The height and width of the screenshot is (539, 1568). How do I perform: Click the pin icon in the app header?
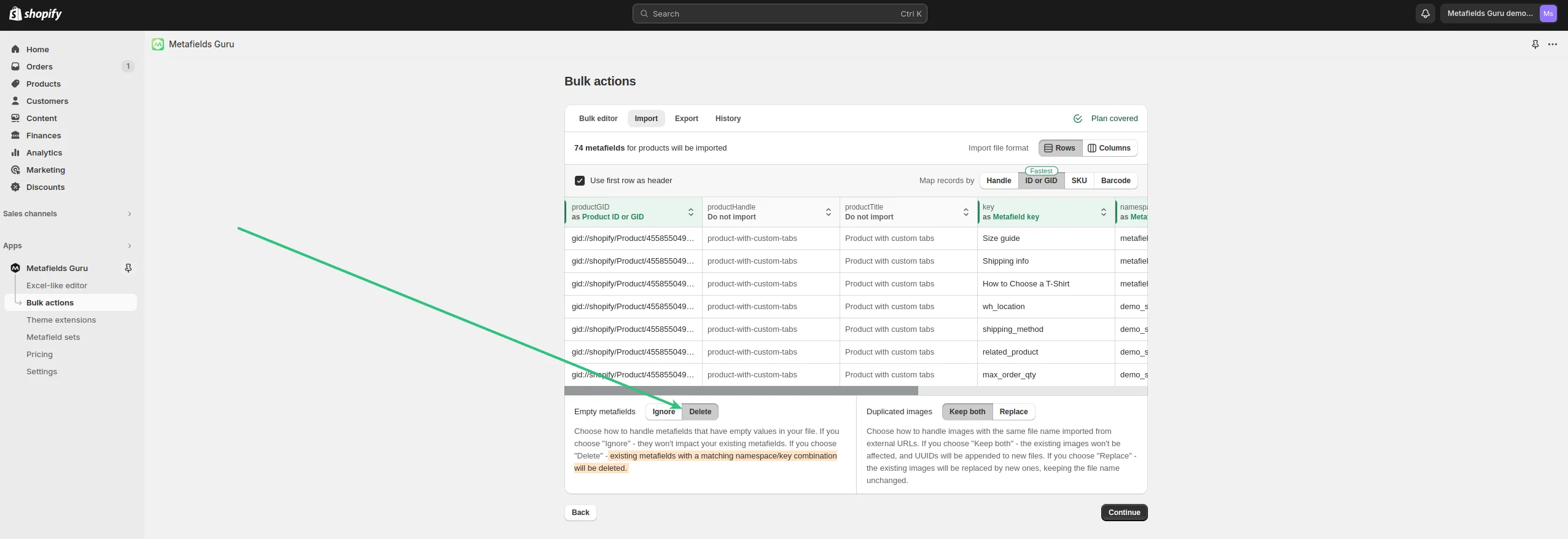(1535, 44)
